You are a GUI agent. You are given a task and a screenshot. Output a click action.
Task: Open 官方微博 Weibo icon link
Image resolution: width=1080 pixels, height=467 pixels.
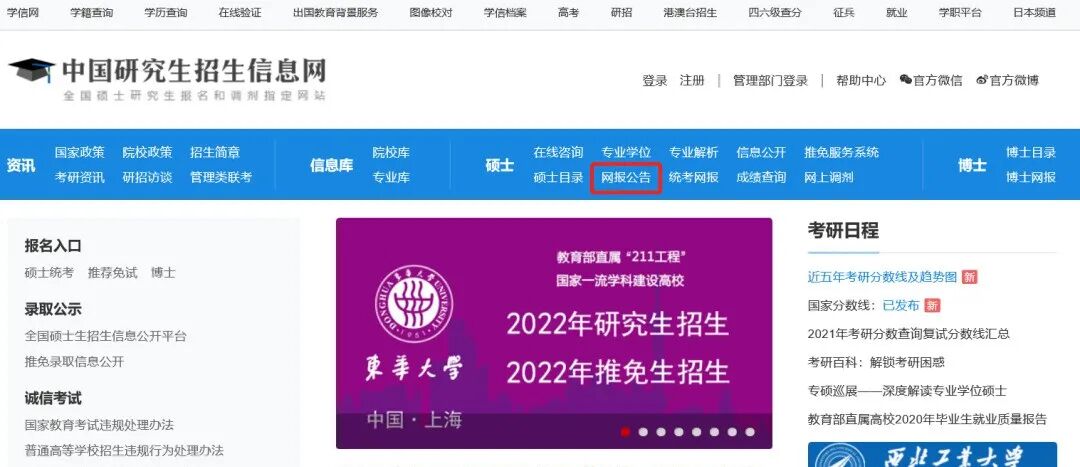(x=982, y=80)
